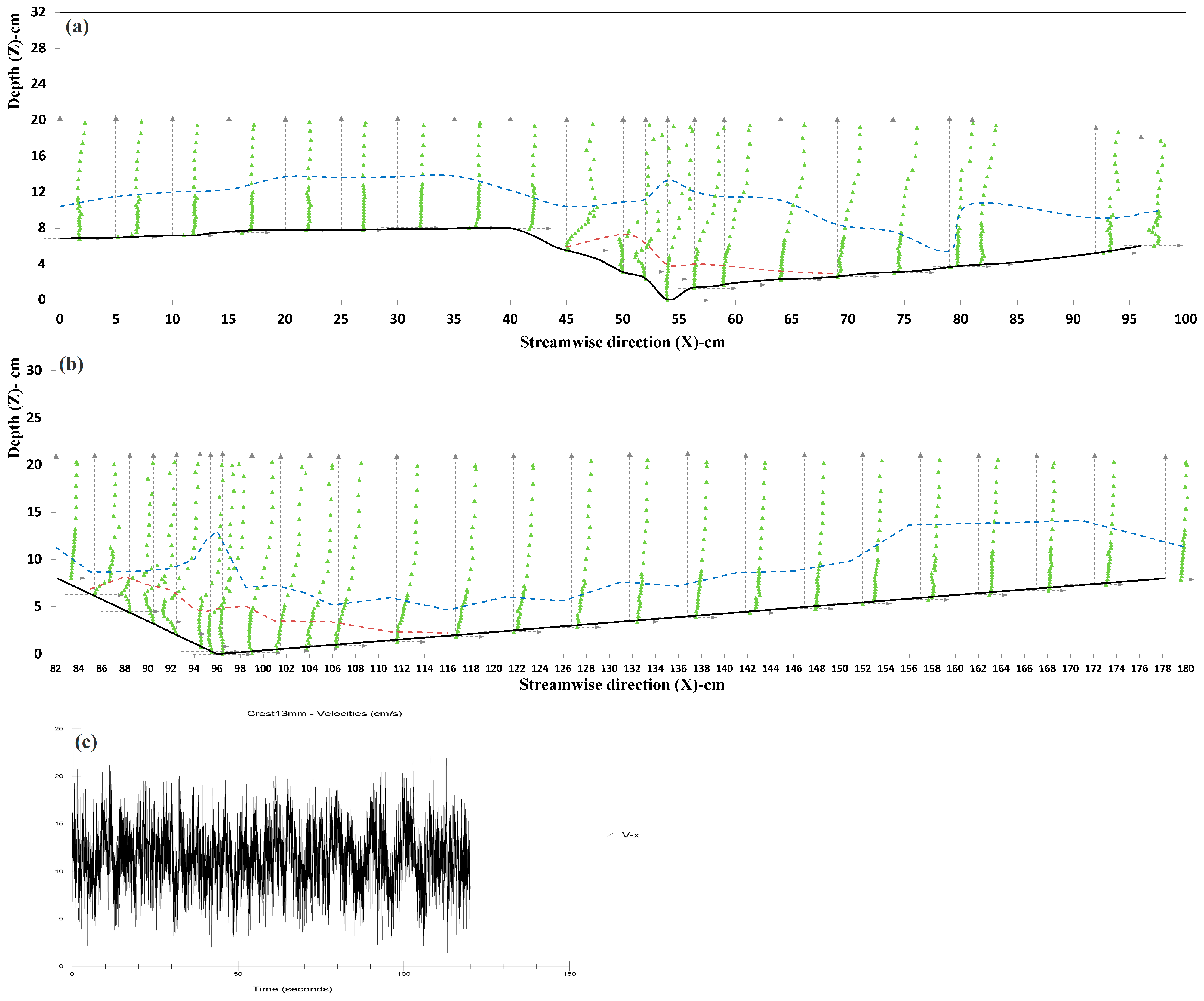Click x-axis tick label 50 in panel (c)
This screenshot has height=1001, width=1204.
(x=238, y=973)
